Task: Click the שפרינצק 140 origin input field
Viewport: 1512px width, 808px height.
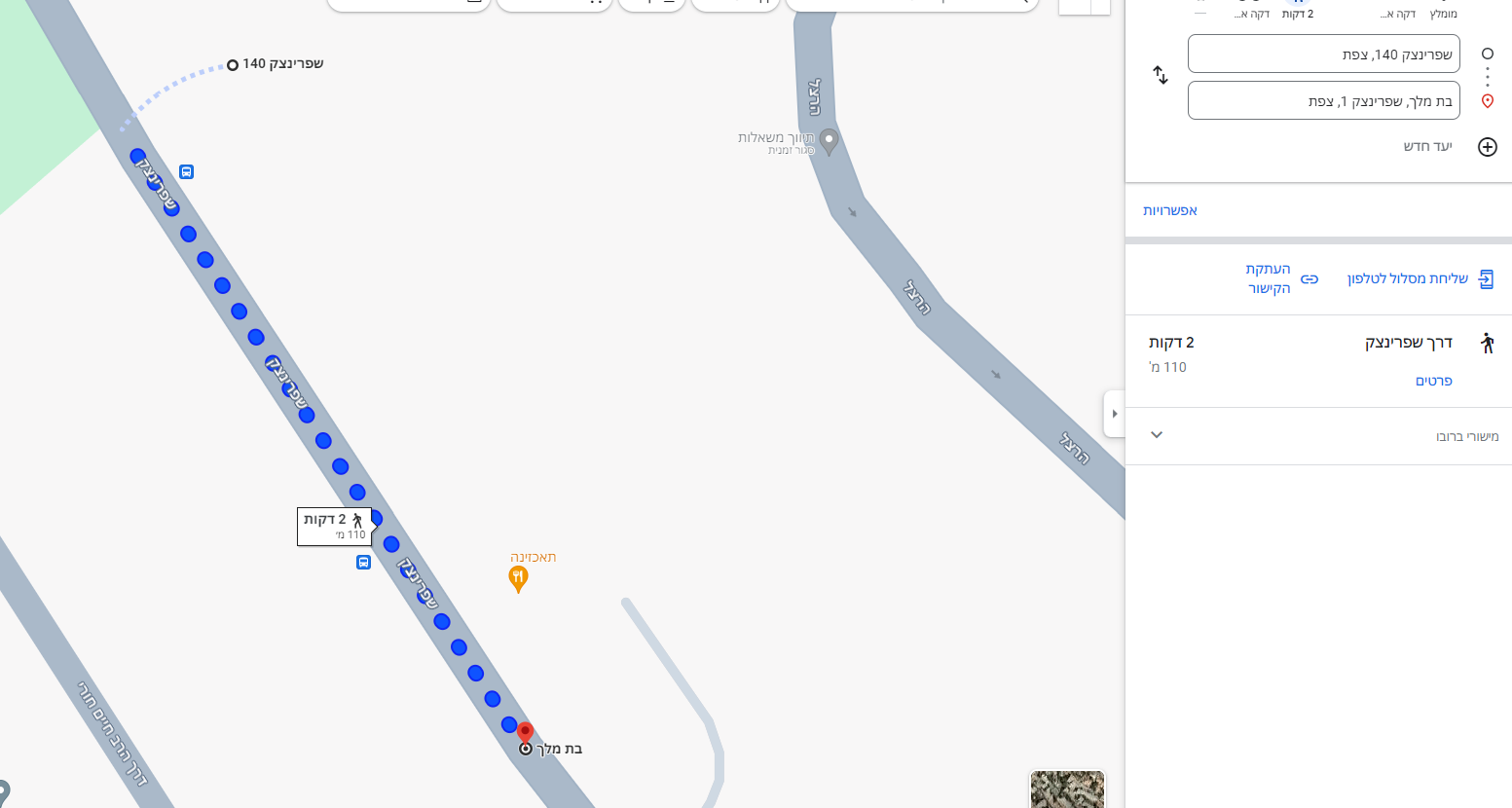Action: point(1324,55)
